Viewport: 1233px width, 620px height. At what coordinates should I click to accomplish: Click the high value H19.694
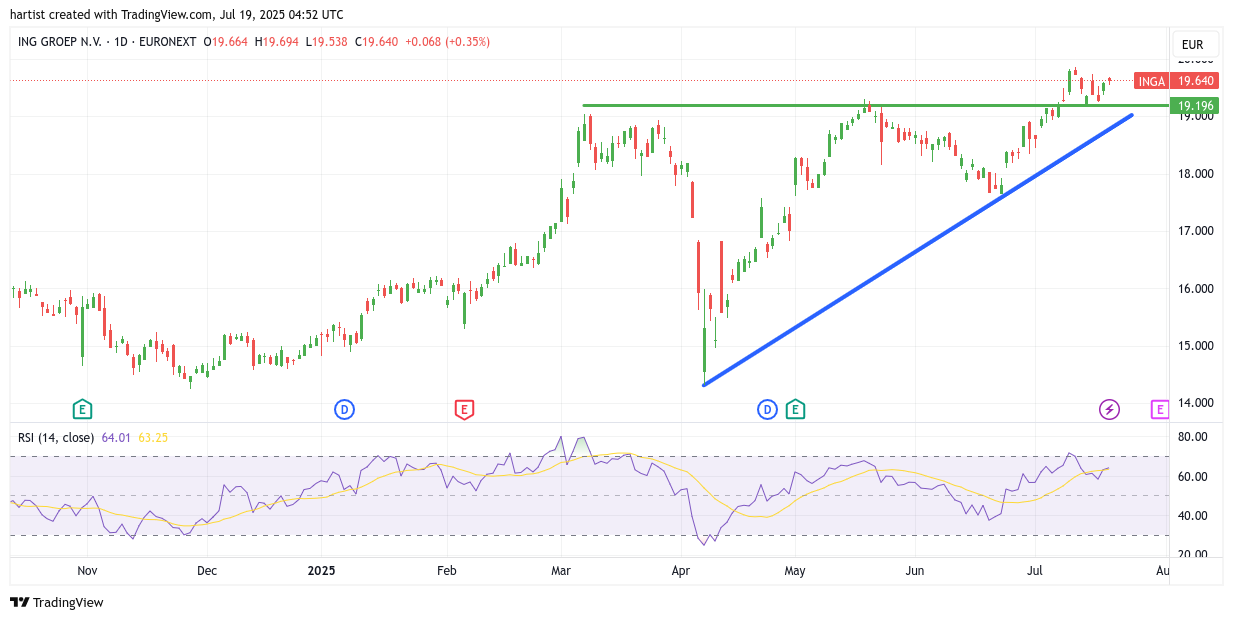(278, 42)
